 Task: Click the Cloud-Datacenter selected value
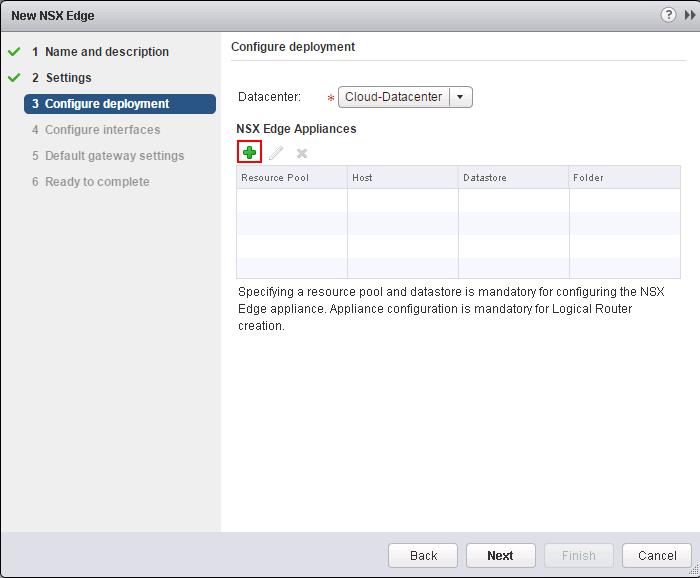[x=393, y=97]
